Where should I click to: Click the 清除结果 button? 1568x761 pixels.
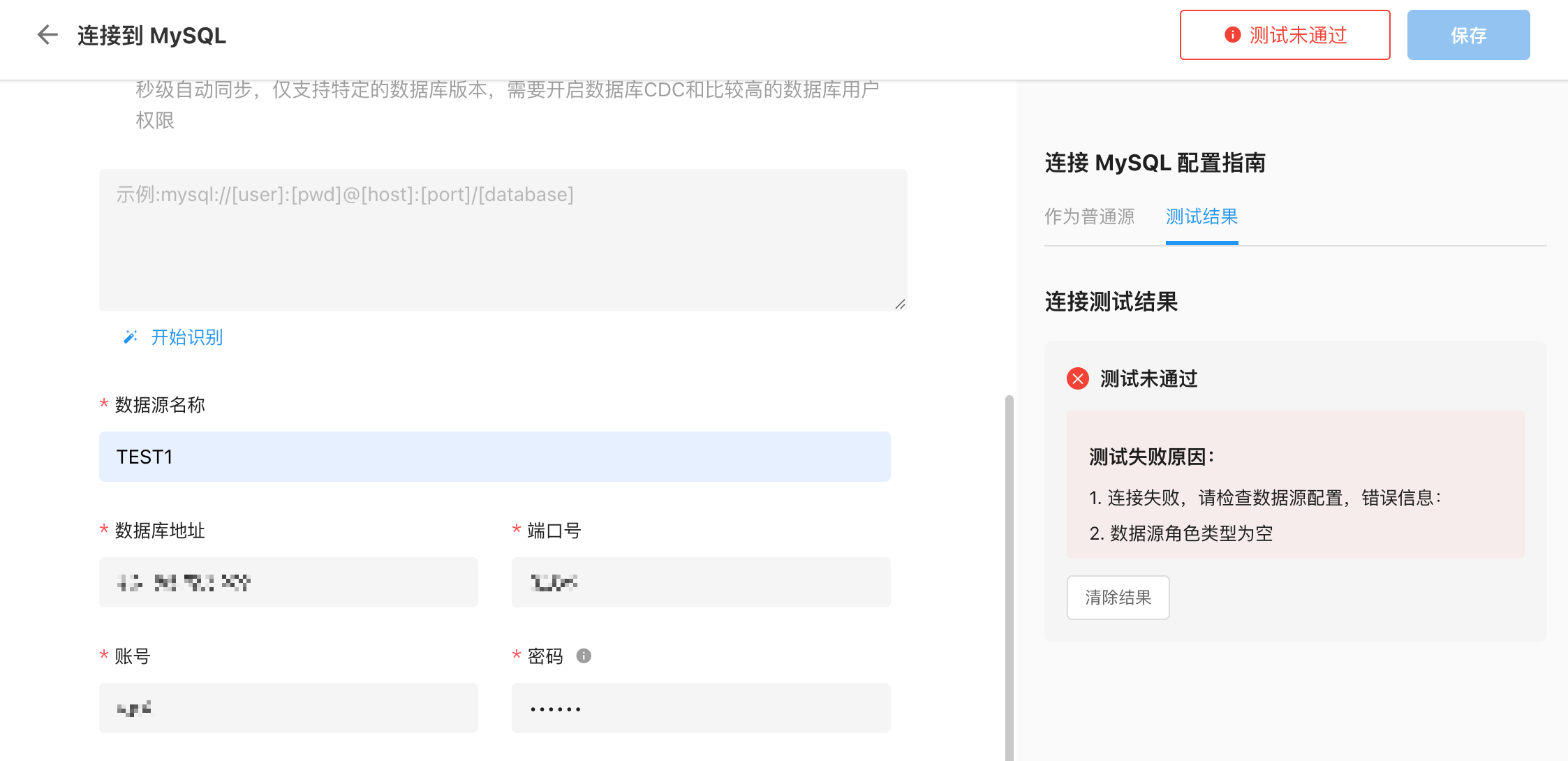(x=1118, y=598)
